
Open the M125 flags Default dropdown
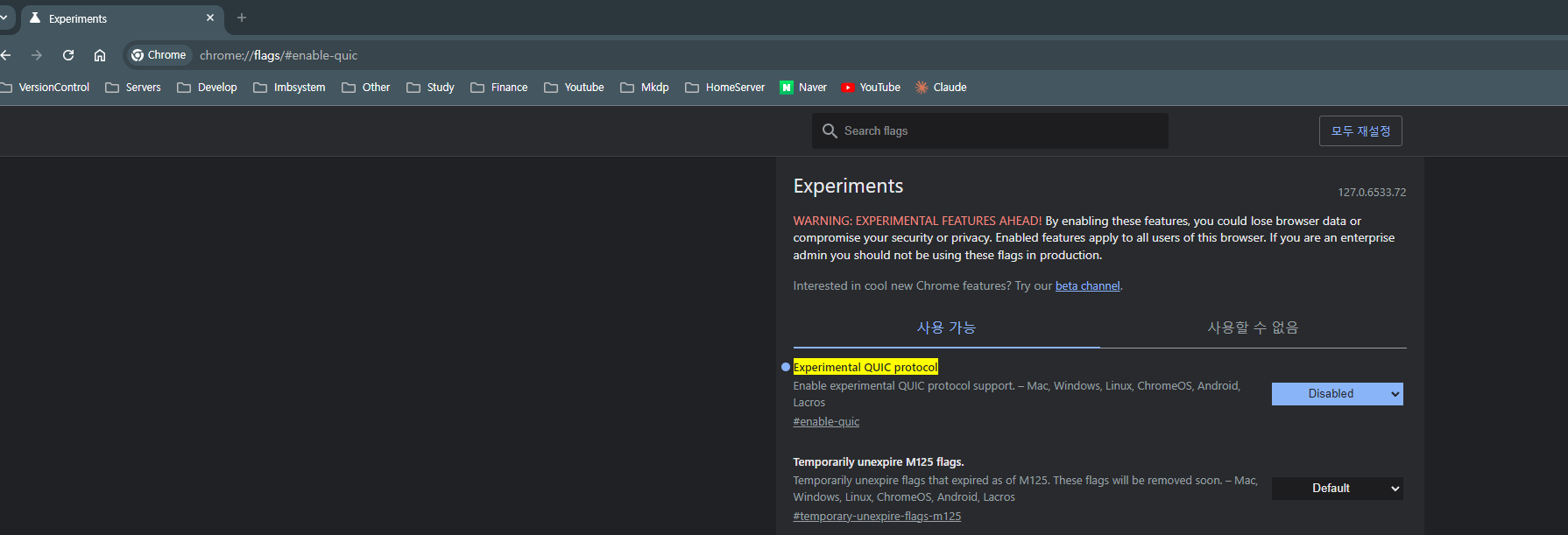click(x=1337, y=489)
